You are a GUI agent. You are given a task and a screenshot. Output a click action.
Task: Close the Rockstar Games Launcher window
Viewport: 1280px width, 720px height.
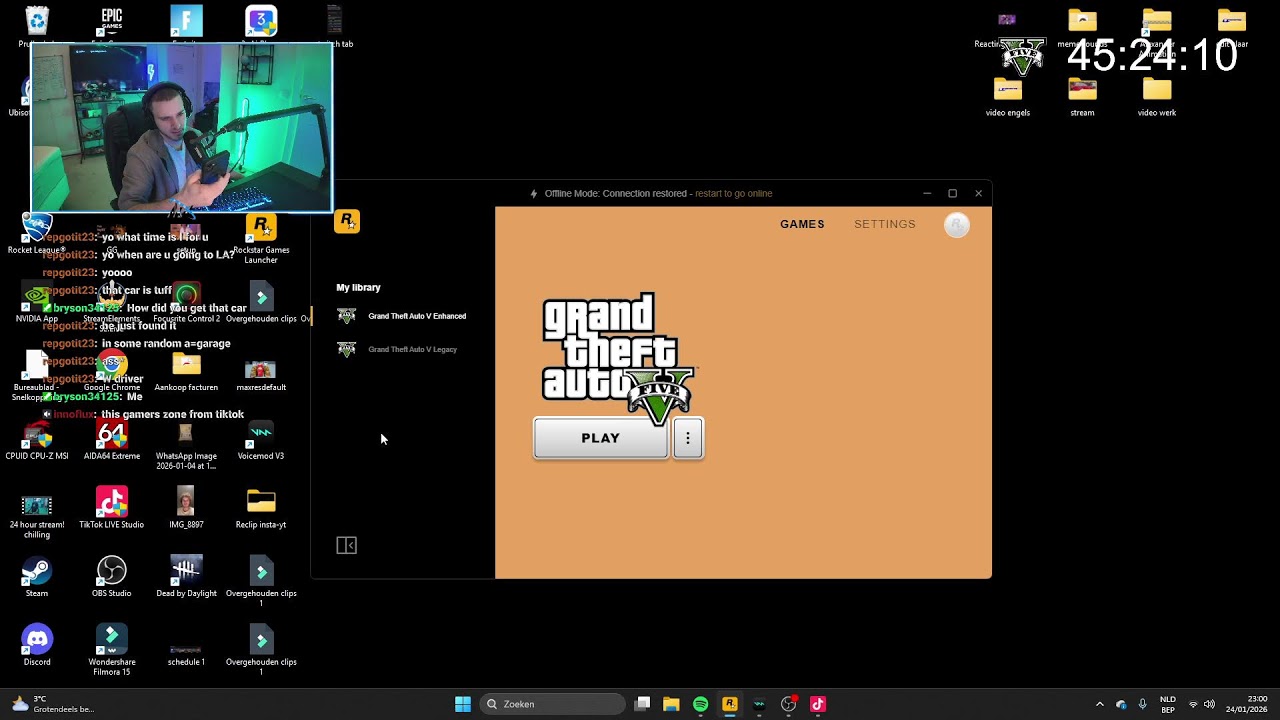(x=979, y=194)
